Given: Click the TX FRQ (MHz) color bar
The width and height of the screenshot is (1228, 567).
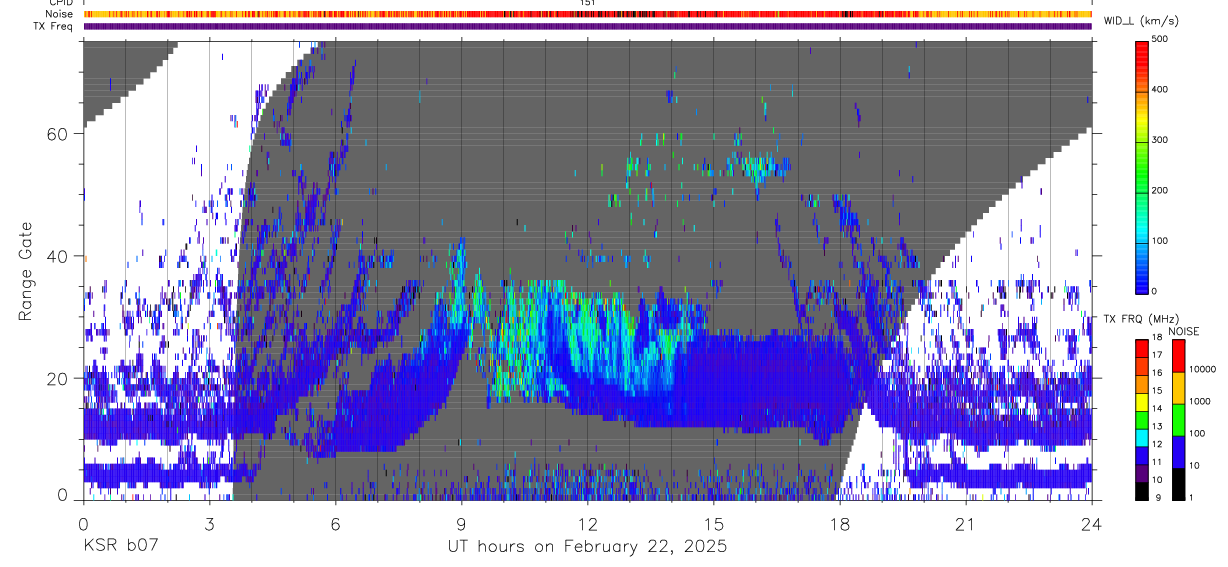Looking at the screenshot, I should point(1142,419).
